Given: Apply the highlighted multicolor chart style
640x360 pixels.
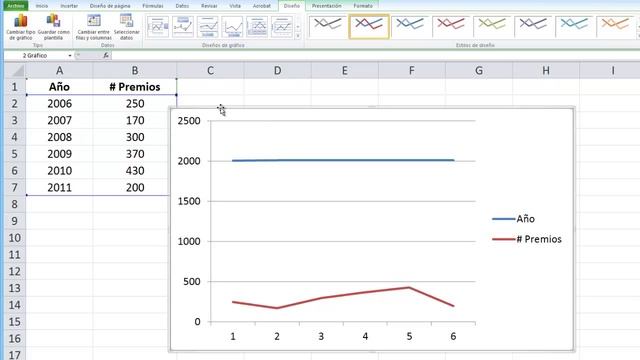Looking at the screenshot, I should (x=369, y=26).
